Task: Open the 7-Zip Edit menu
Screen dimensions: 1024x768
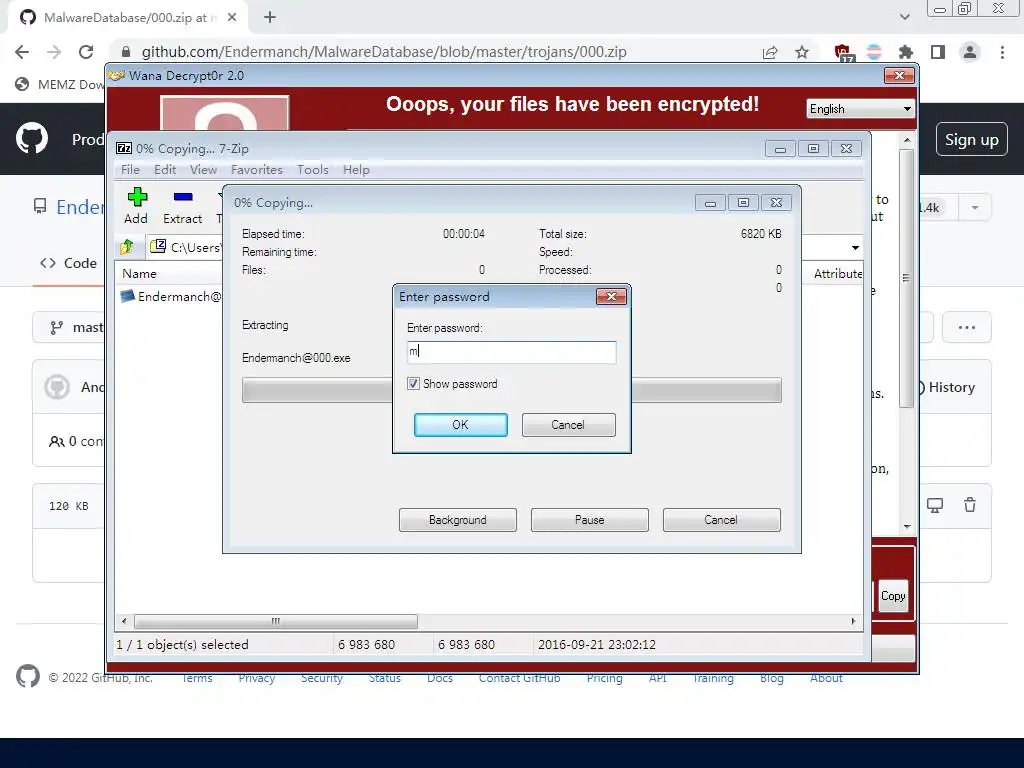Action: tap(165, 170)
